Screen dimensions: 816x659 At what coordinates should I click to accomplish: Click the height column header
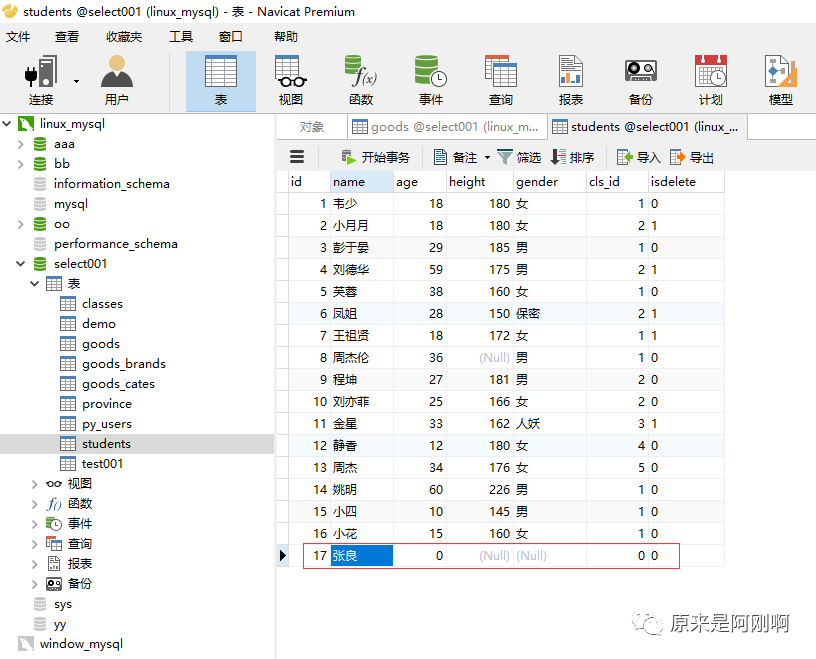480,182
